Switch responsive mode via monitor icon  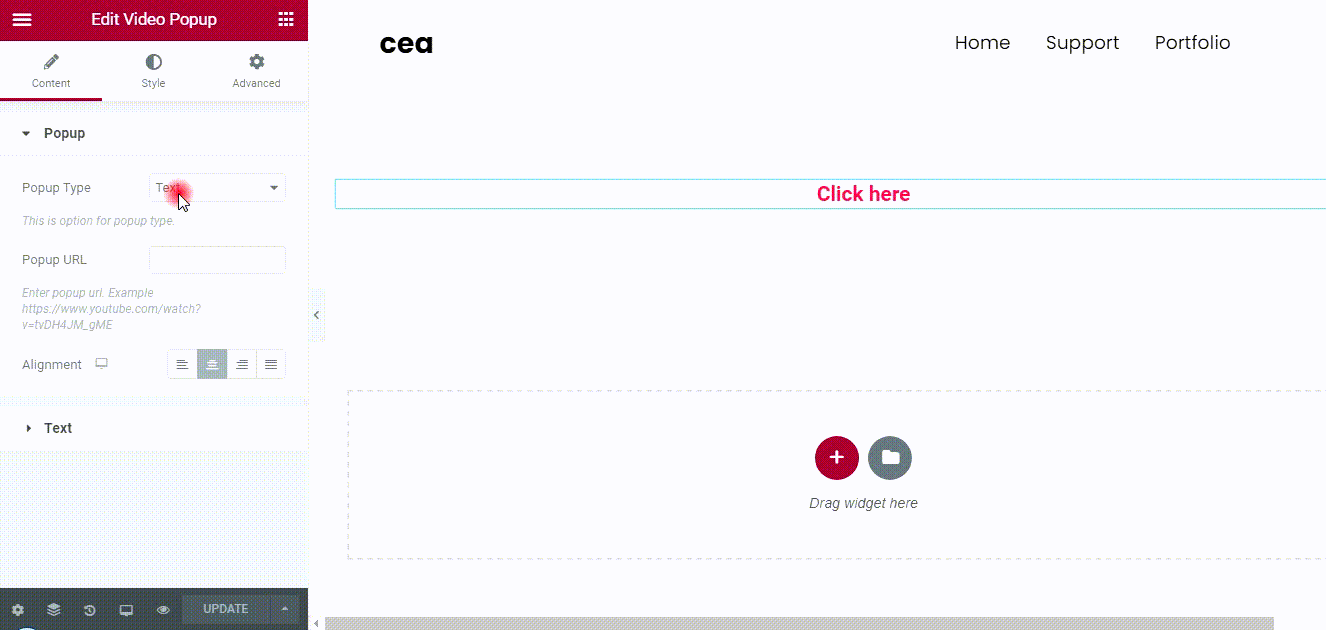coord(126,609)
